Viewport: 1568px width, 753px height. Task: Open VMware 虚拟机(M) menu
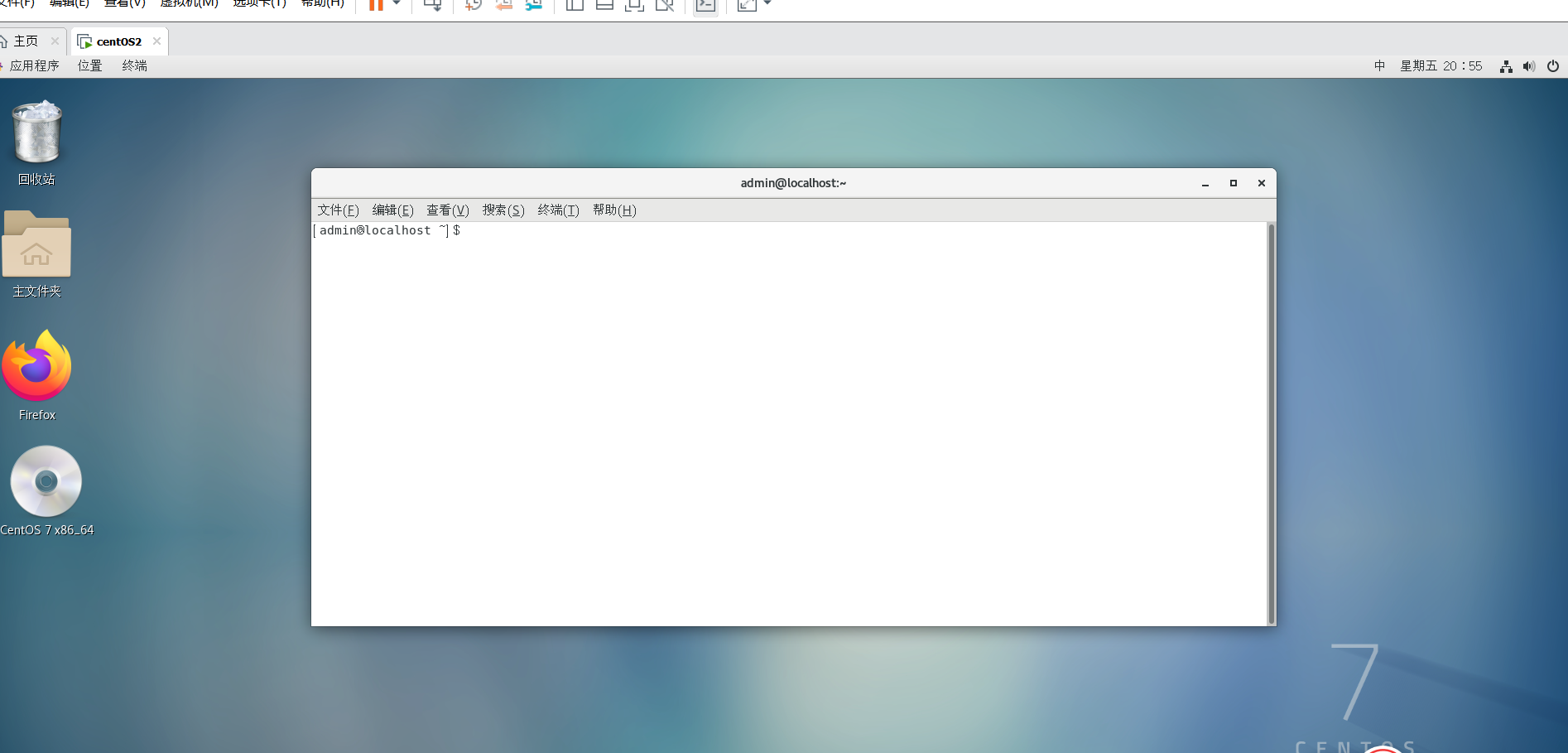(x=189, y=3)
